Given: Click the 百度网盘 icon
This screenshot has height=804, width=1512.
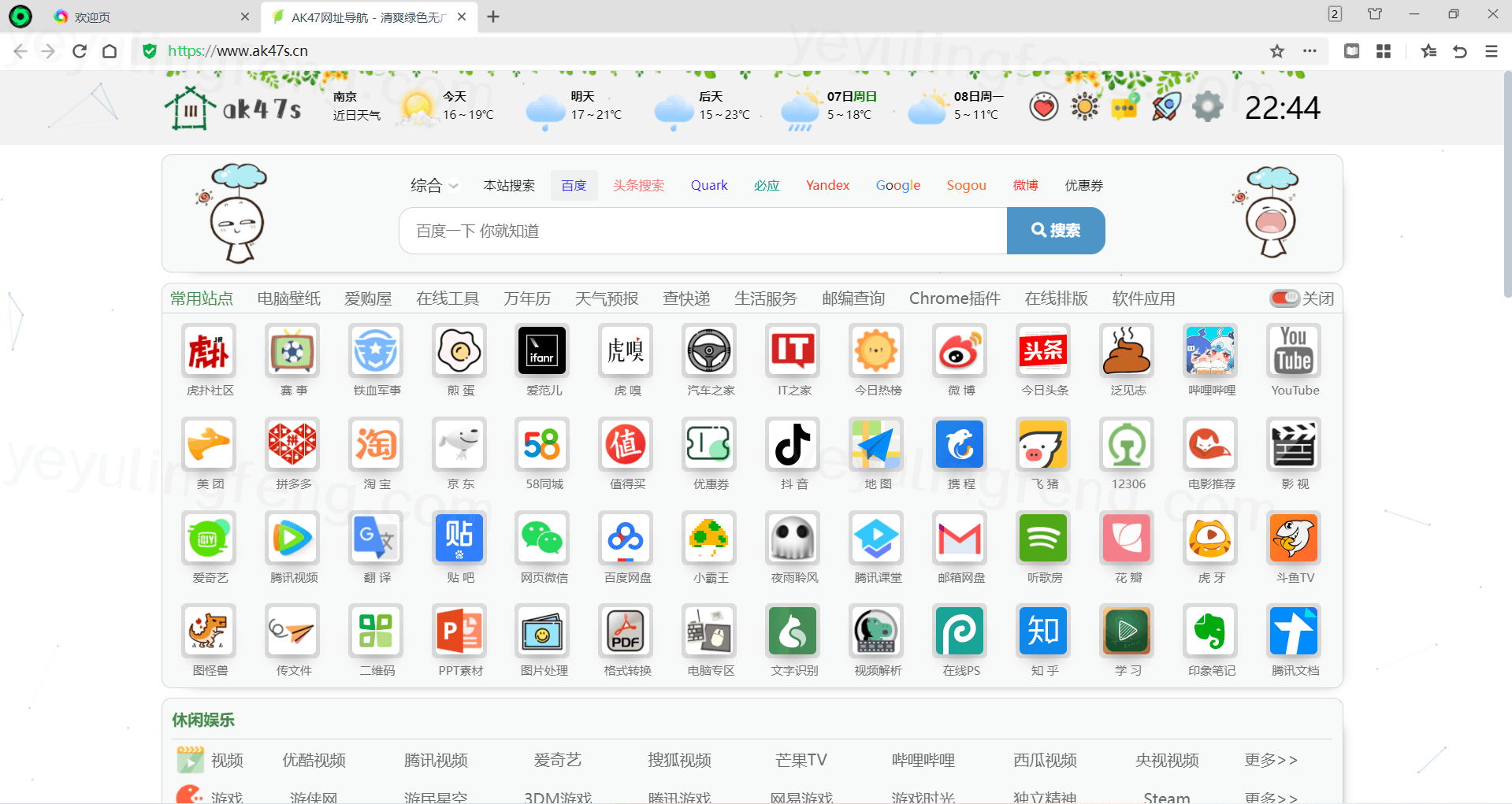Looking at the screenshot, I should (626, 538).
